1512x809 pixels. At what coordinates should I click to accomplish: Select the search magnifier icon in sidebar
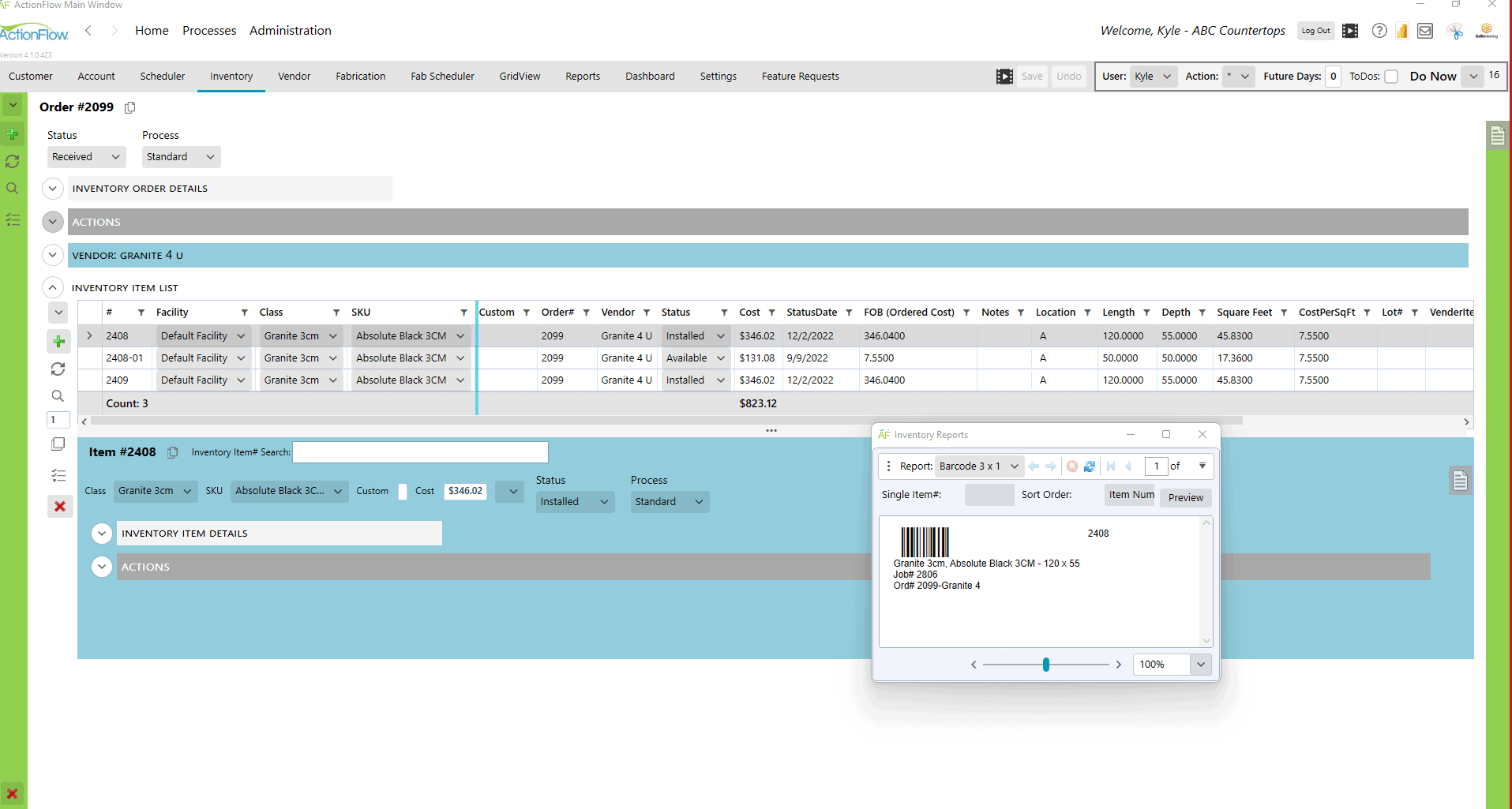(13, 188)
